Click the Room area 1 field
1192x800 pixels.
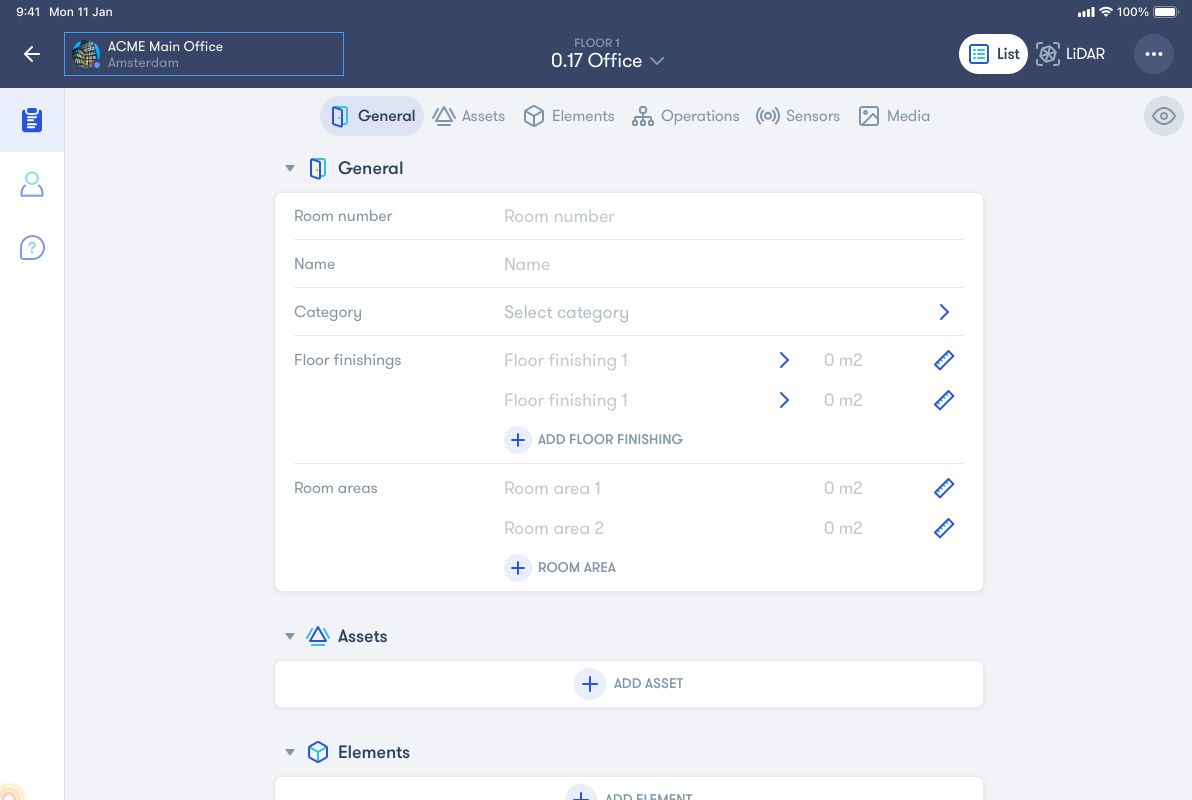pos(553,488)
